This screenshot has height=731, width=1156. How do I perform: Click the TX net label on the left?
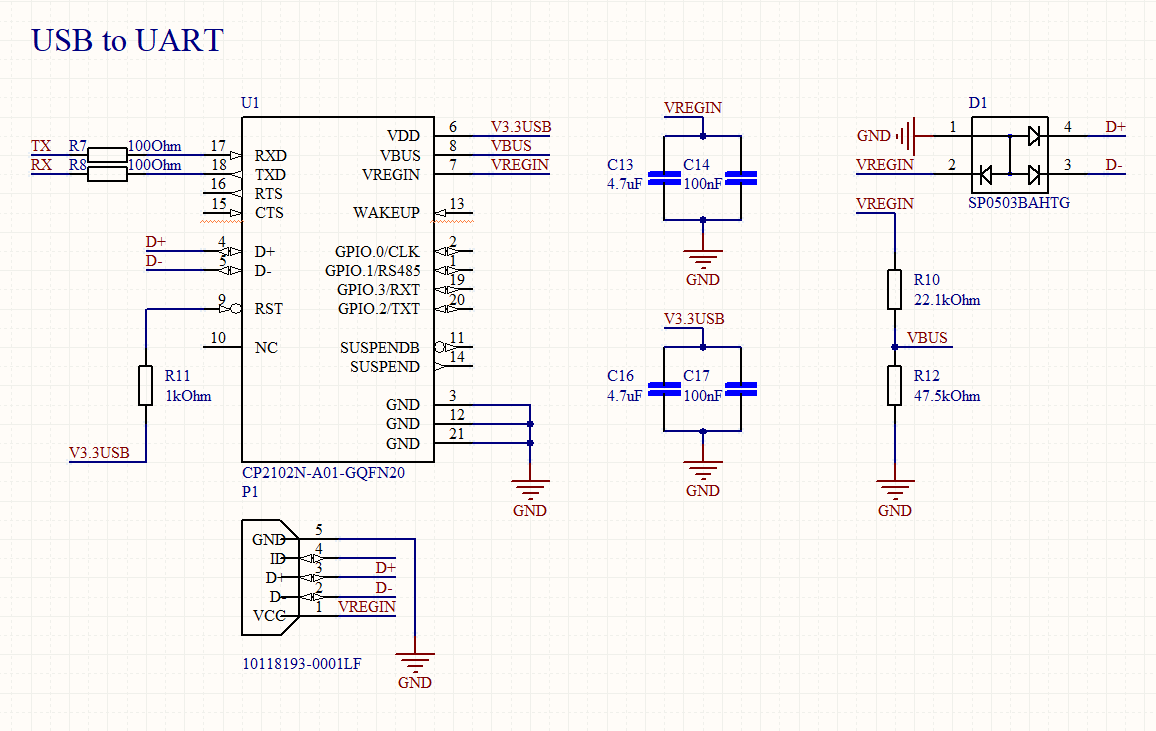pyautogui.click(x=40, y=146)
